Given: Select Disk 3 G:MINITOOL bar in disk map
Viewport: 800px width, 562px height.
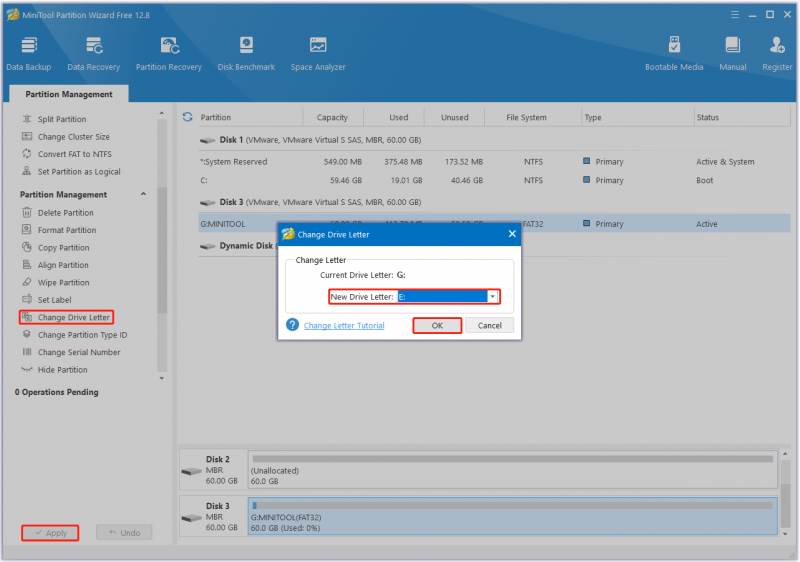Looking at the screenshot, I should tap(512, 516).
